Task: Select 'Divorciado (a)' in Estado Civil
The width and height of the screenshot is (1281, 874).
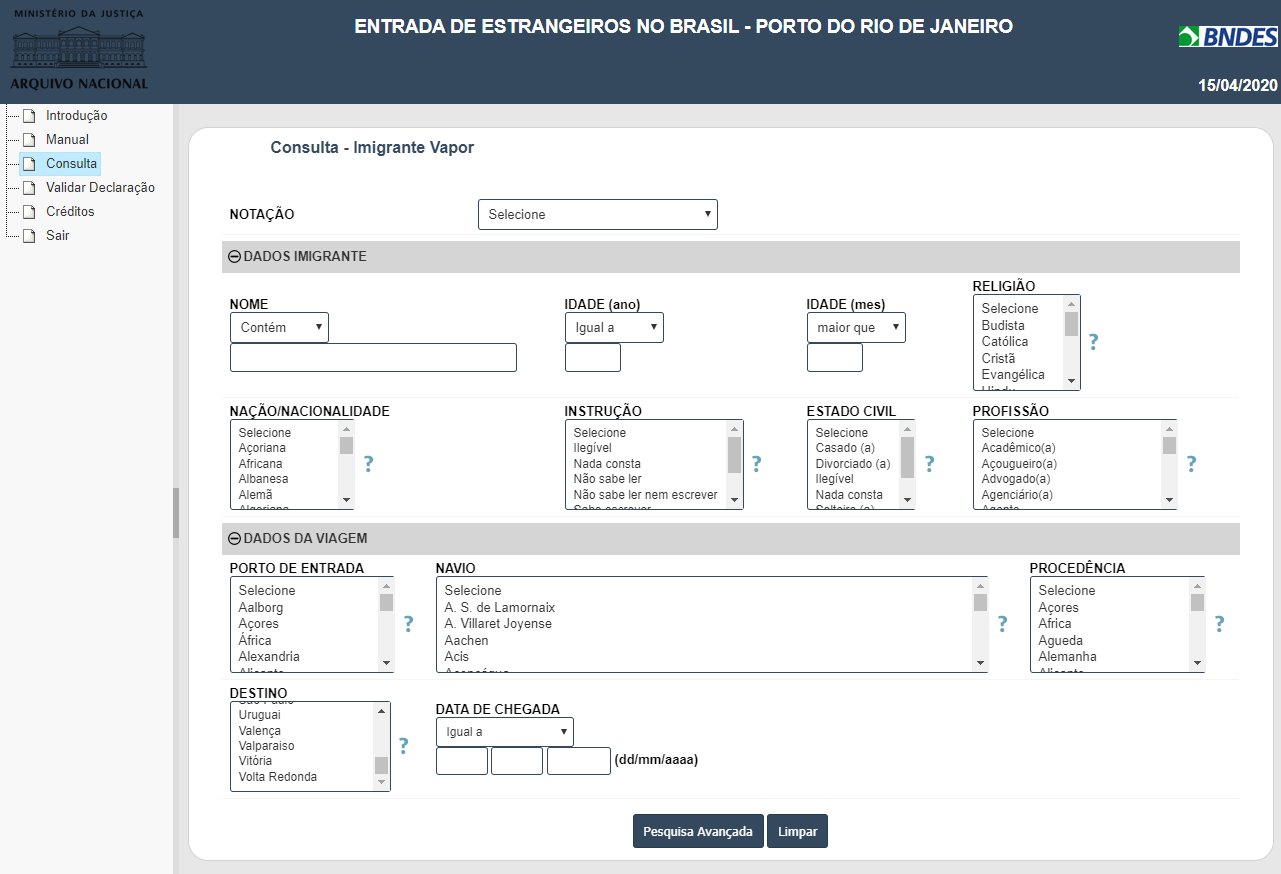Action: [x=855, y=464]
